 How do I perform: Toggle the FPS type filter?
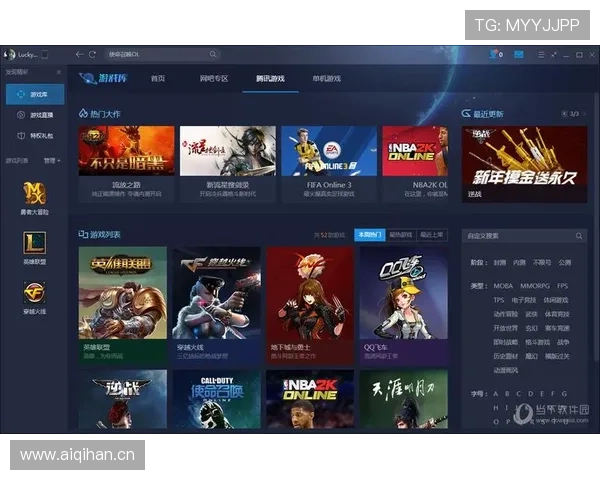click(x=563, y=286)
